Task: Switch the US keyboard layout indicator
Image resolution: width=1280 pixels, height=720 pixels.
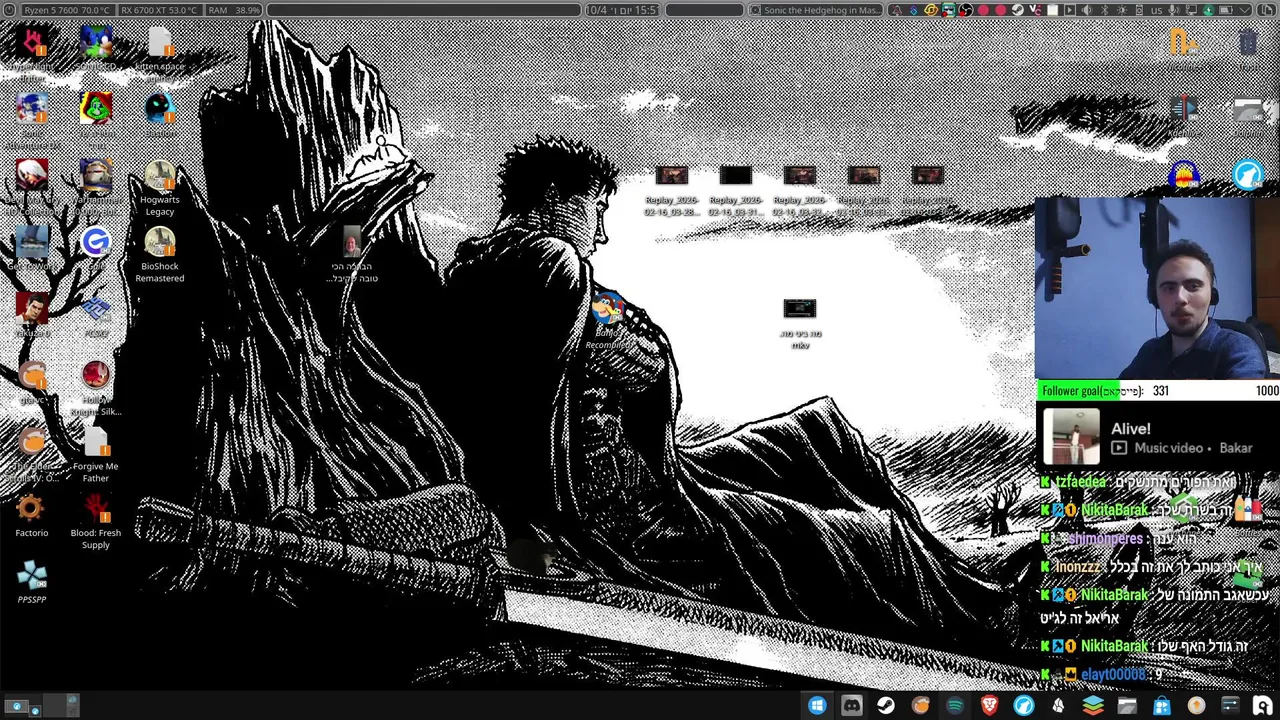Action: 1157,10
